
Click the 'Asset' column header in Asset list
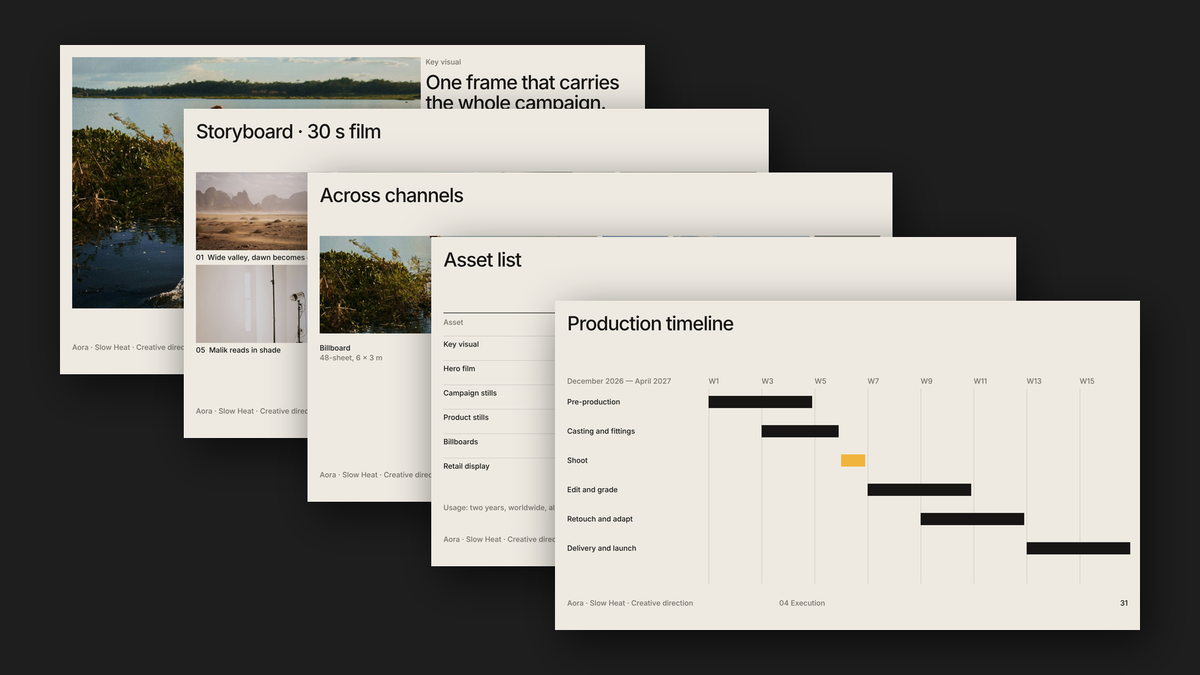tap(453, 322)
